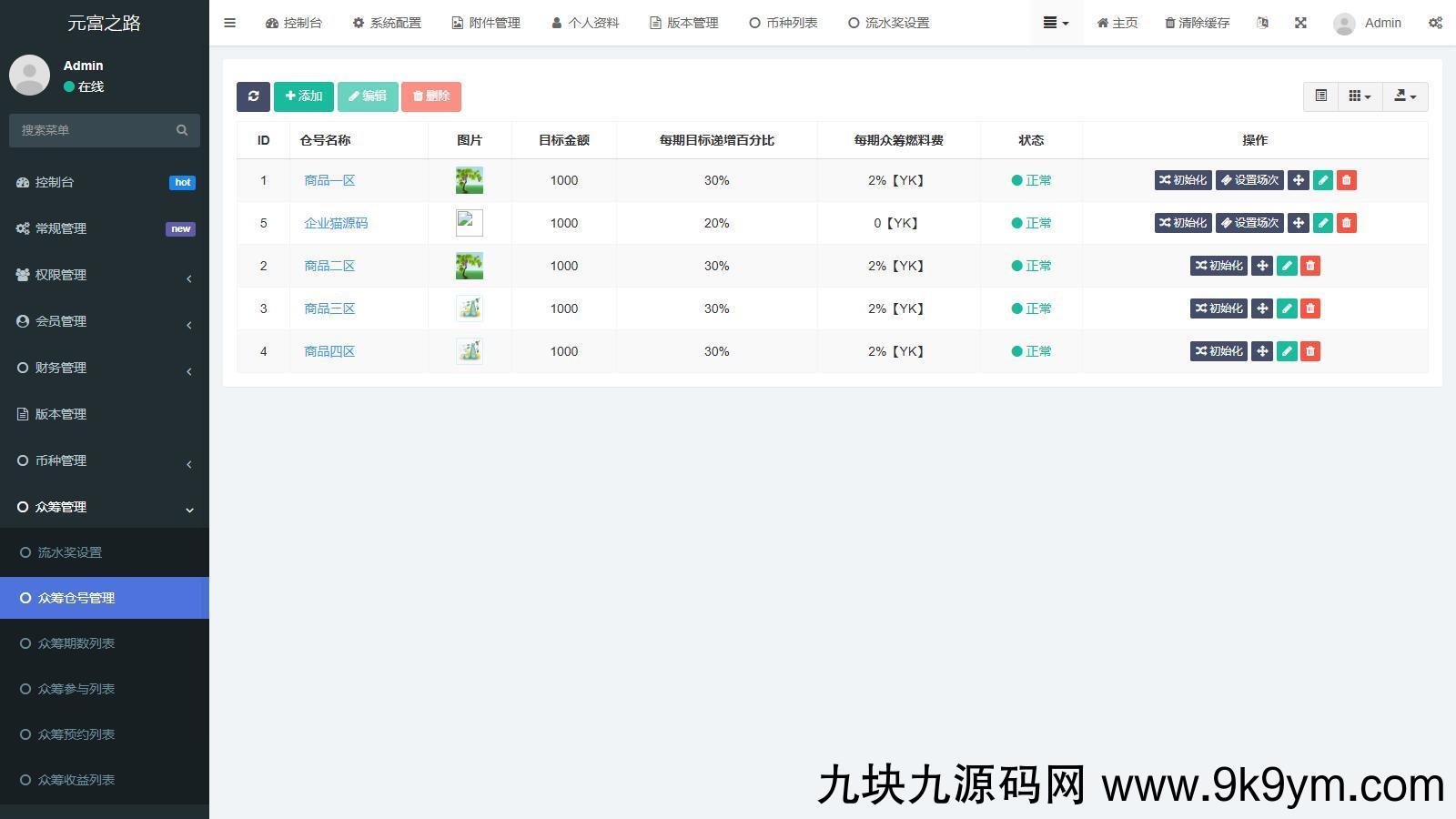1456x819 pixels.
Task: Open the fullscreen toggle icon in top bar
Action: 1300,23
